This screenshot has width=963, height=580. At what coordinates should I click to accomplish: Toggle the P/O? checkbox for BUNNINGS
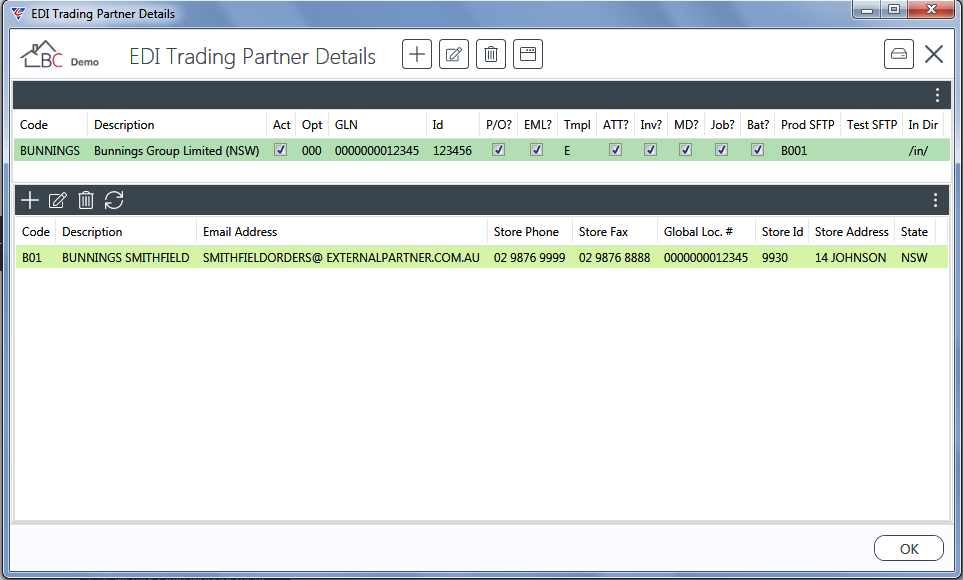tap(499, 149)
